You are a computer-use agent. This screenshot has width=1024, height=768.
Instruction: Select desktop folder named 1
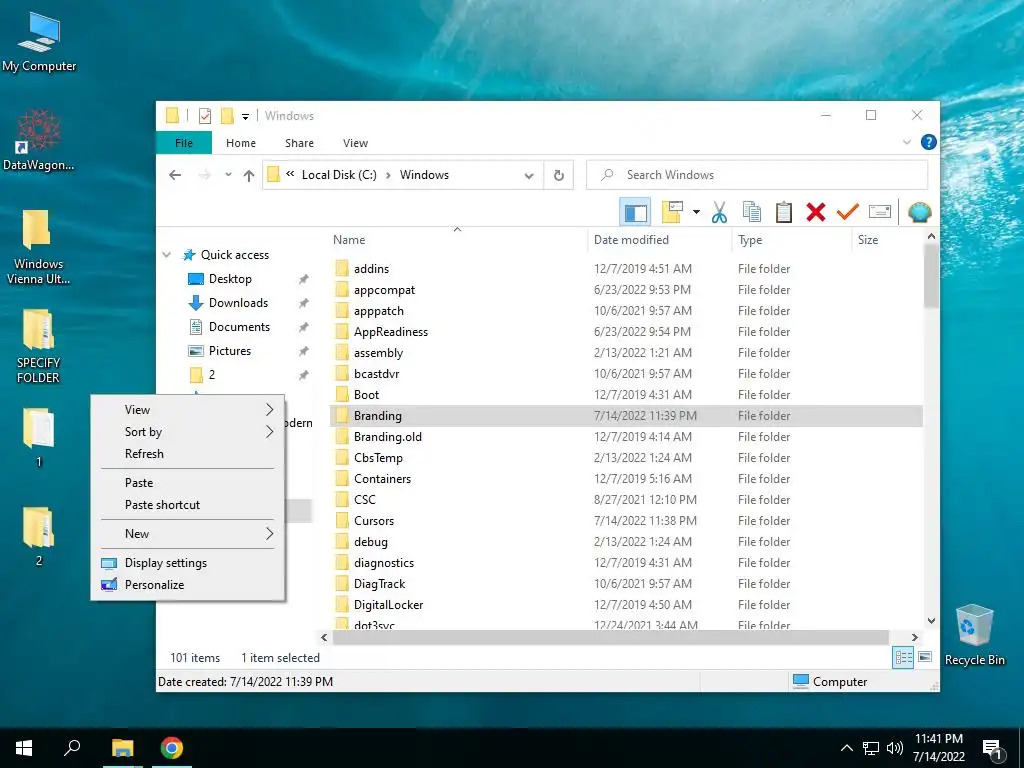click(39, 437)
